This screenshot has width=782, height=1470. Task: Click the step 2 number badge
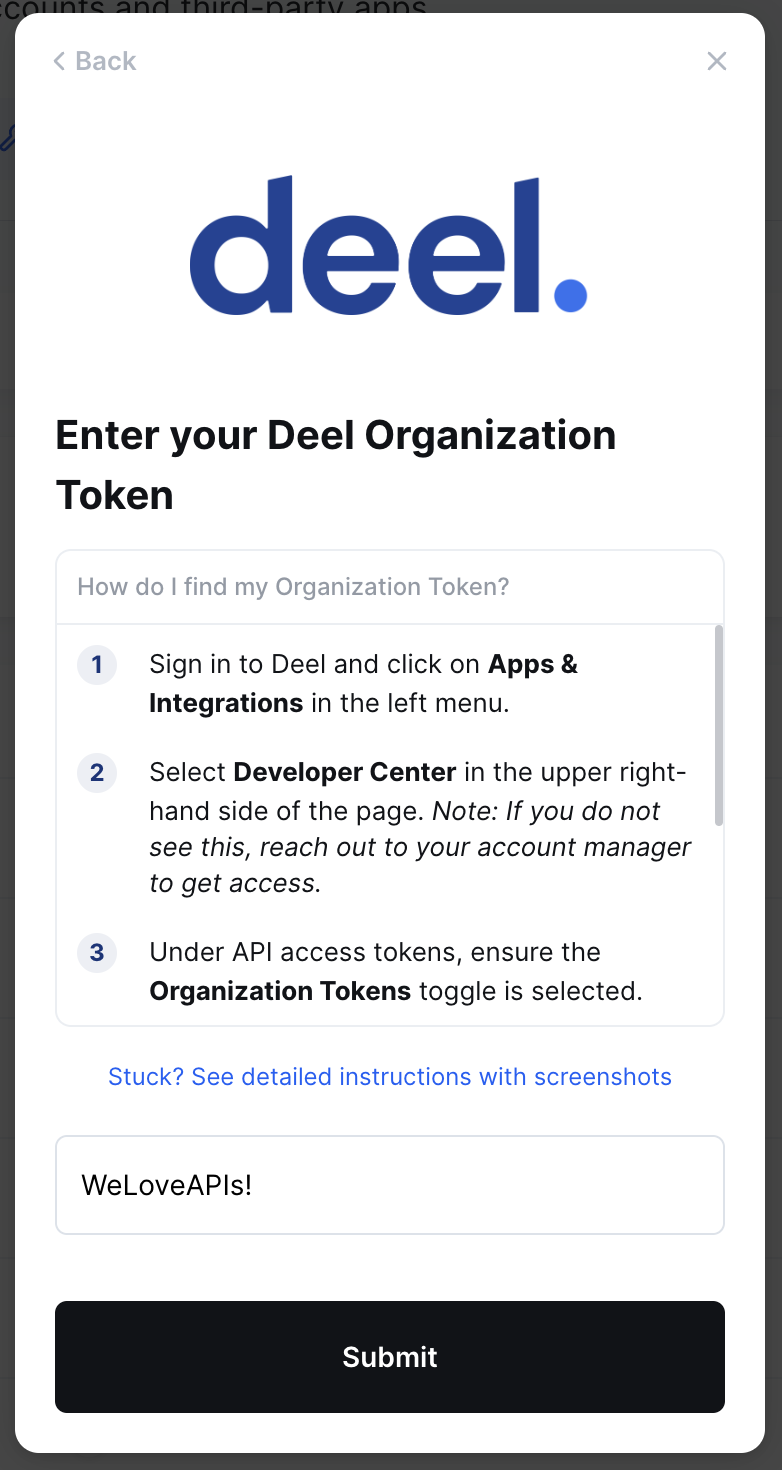pos(97,773)
